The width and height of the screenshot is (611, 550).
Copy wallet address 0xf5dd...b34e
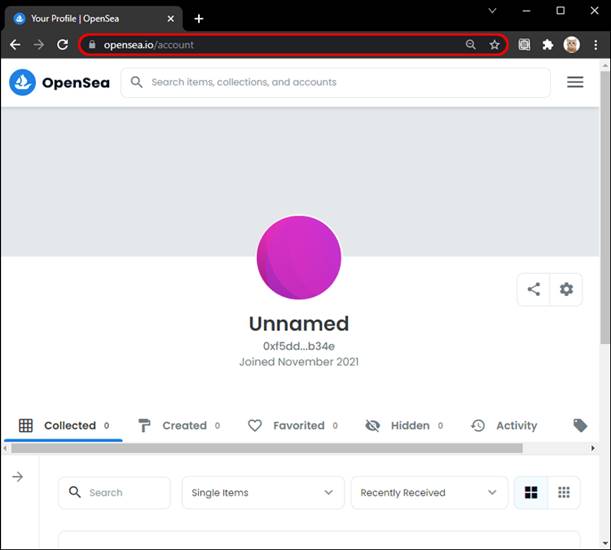[298, 345]
